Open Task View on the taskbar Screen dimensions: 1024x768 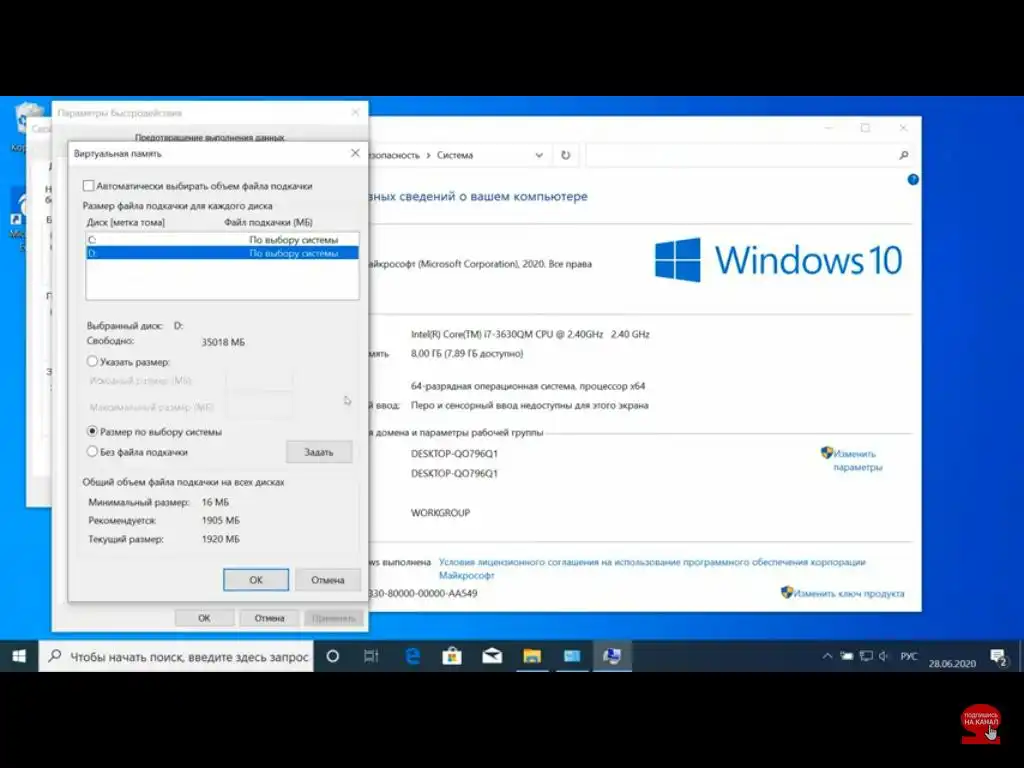[x=371, y=656]
